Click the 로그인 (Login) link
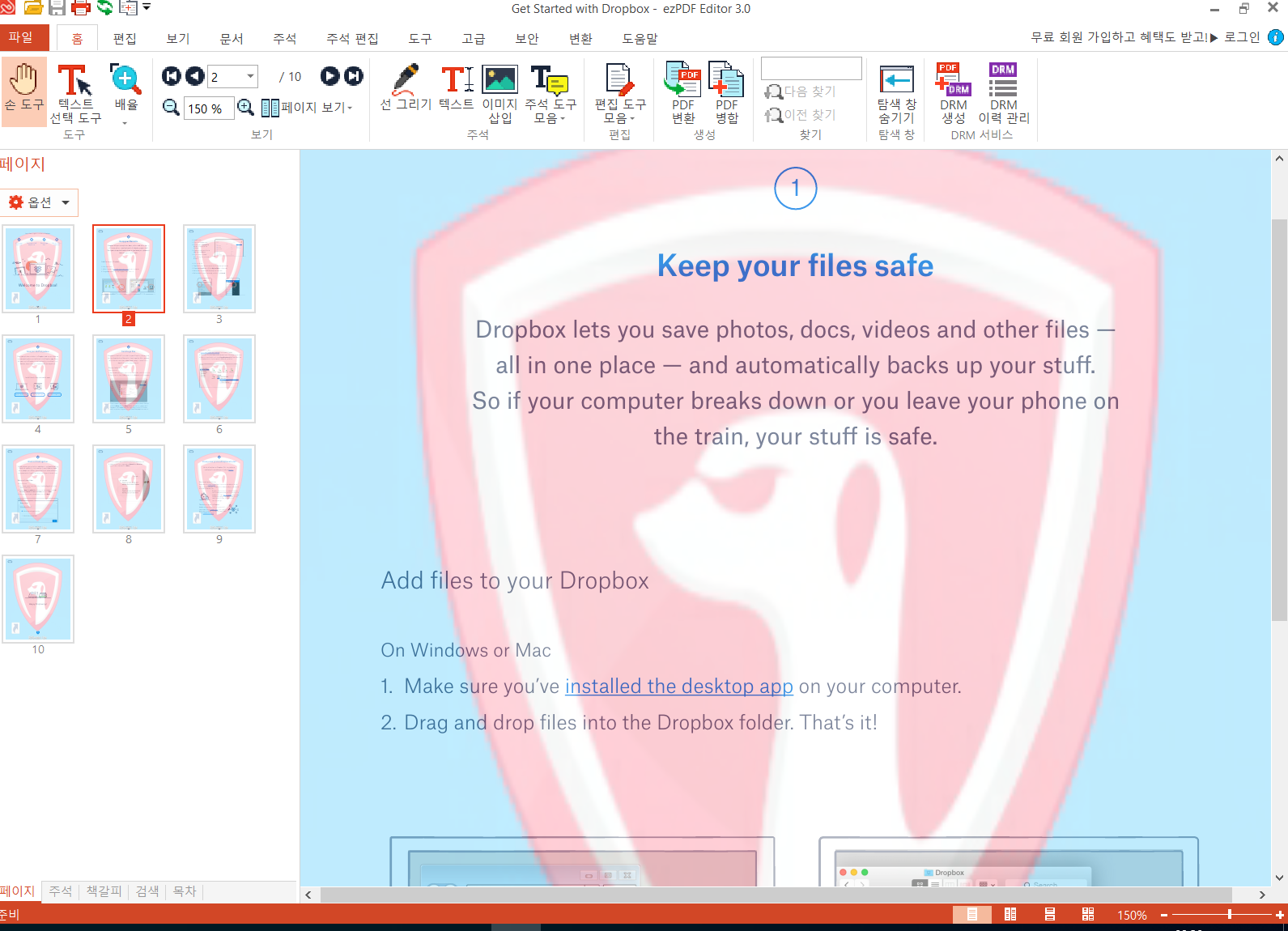The image size is (1288, 931). pos(1242,37)
